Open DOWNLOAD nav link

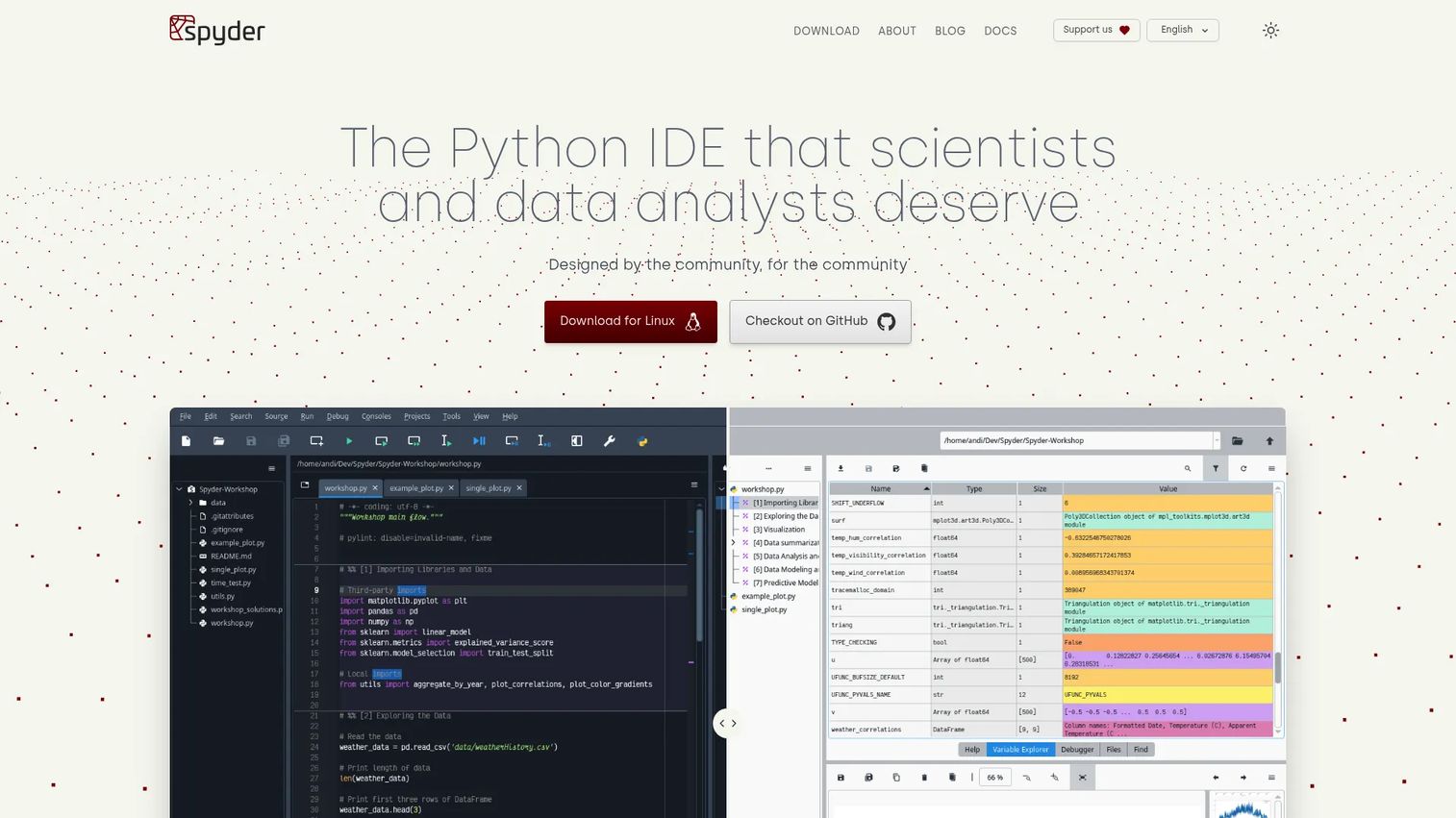coord(826,31)
